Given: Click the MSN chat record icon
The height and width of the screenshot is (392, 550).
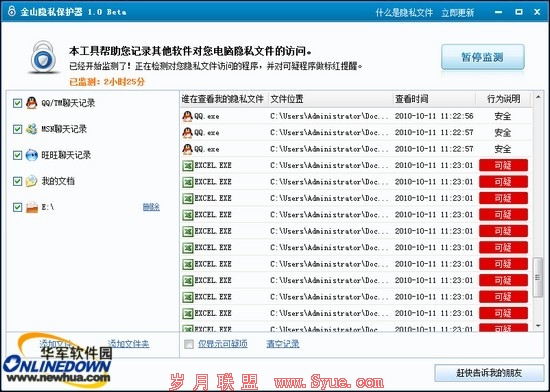Looking at the screenshot, I should [x=32, y=129].
